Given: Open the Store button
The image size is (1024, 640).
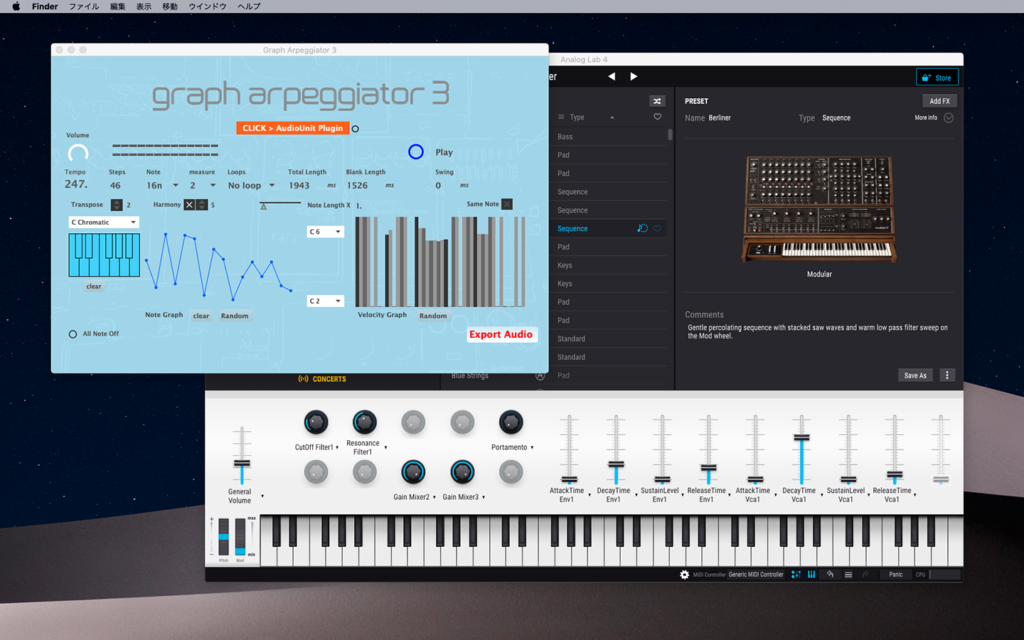Looking at the screenshot, I should click(937, 77).
